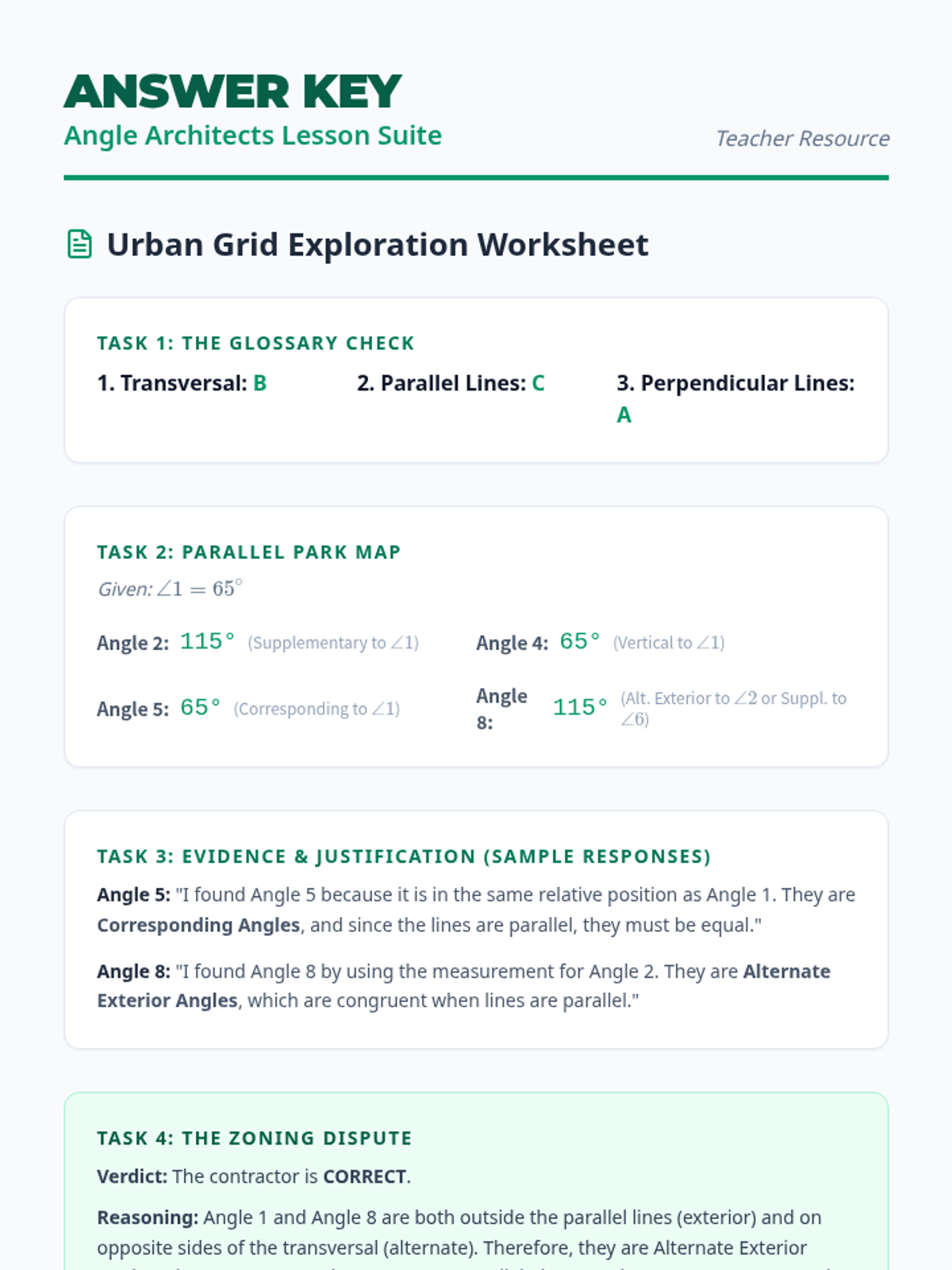Click the Supplementary to ∠1 note
952x1270 pixels.
[x=333, y=643]
